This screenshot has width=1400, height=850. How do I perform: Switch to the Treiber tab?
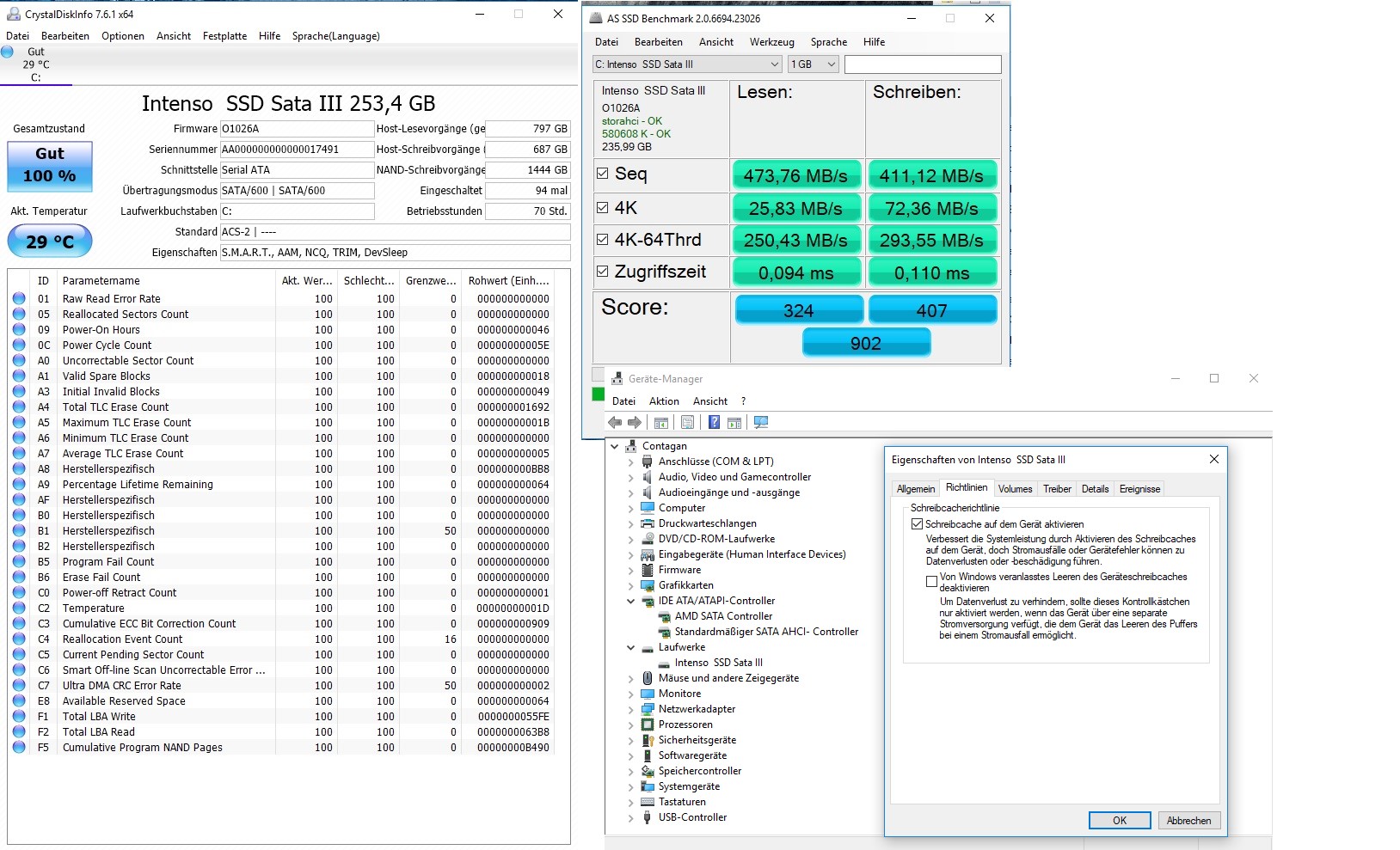point(1057,489)
